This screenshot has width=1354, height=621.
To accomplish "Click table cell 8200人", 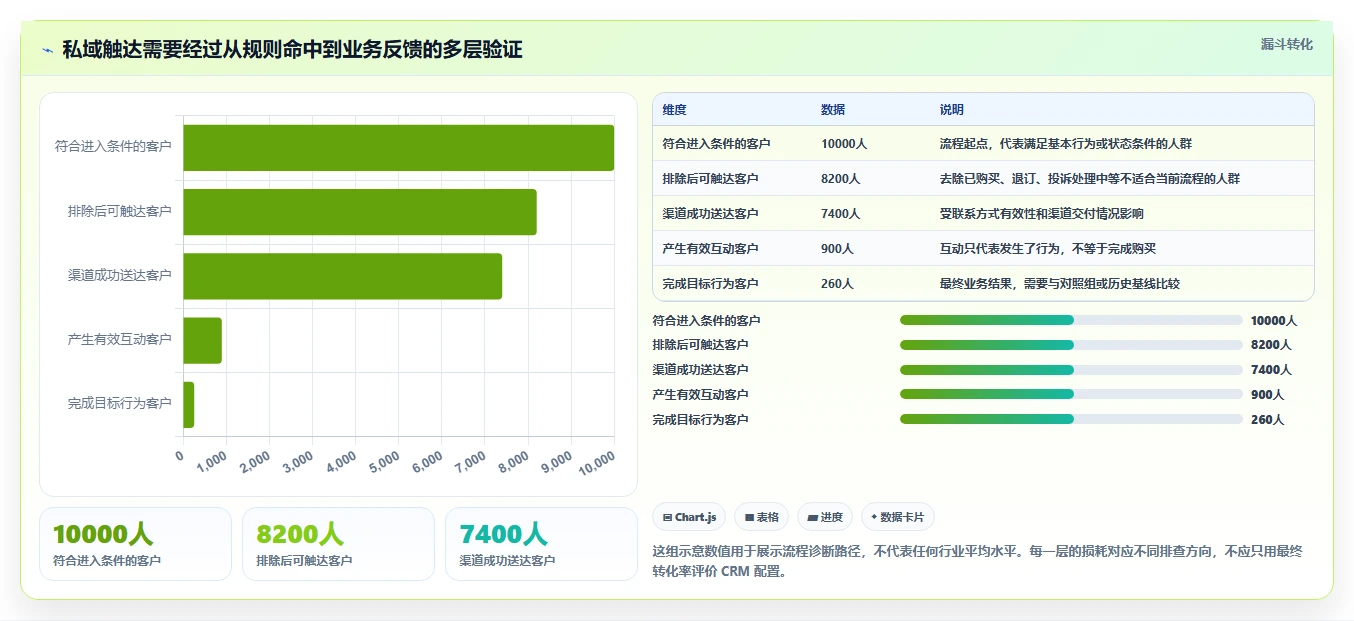I will [x=840, y=179].
